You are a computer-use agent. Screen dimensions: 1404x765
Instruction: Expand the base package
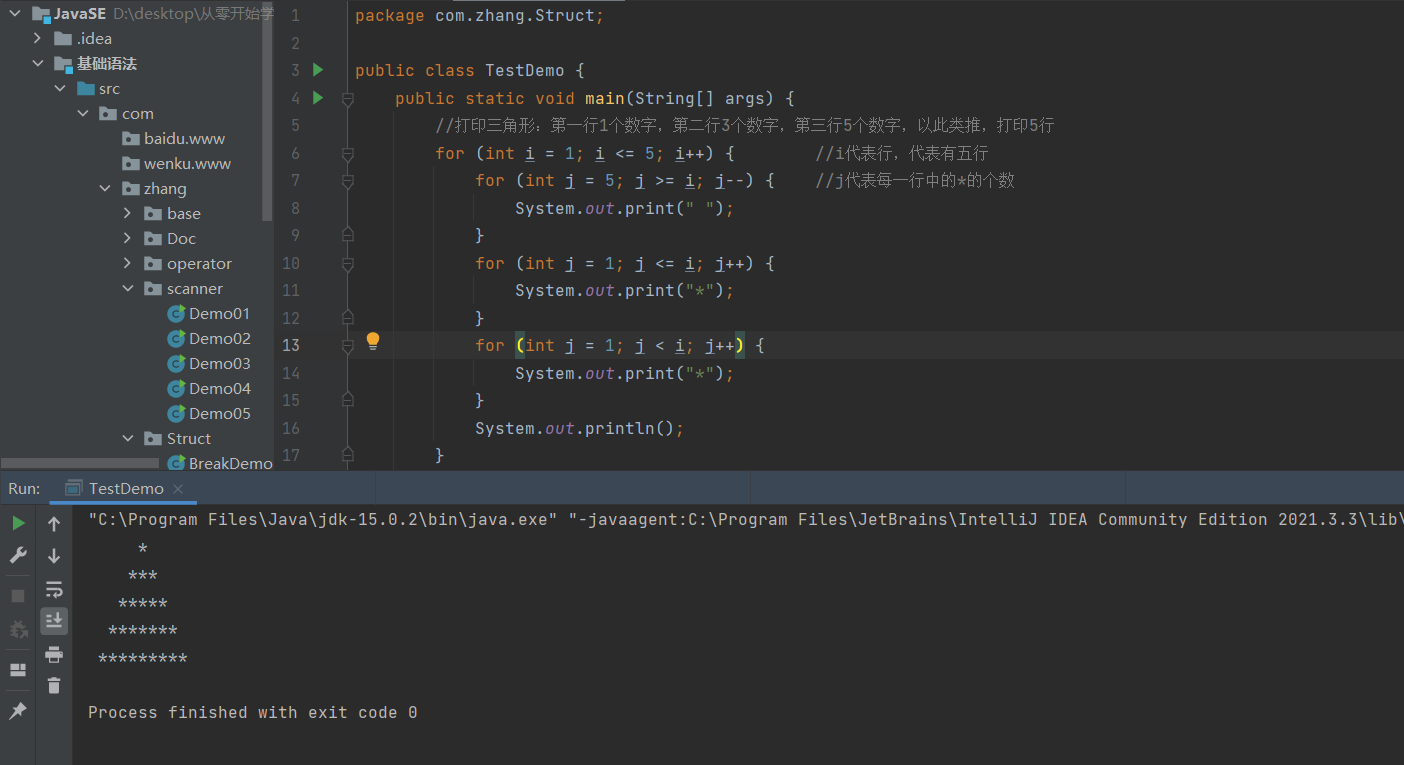pos(127,213)
